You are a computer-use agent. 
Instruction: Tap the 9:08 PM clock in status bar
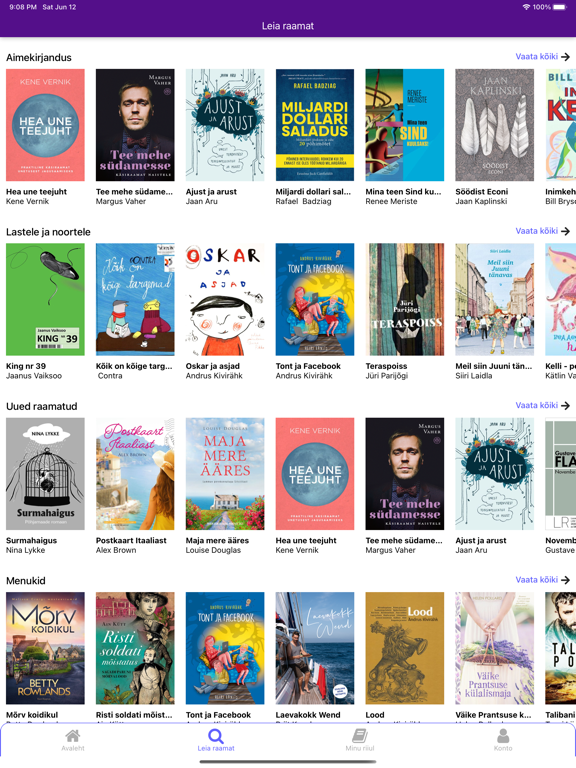pos(23,7)
